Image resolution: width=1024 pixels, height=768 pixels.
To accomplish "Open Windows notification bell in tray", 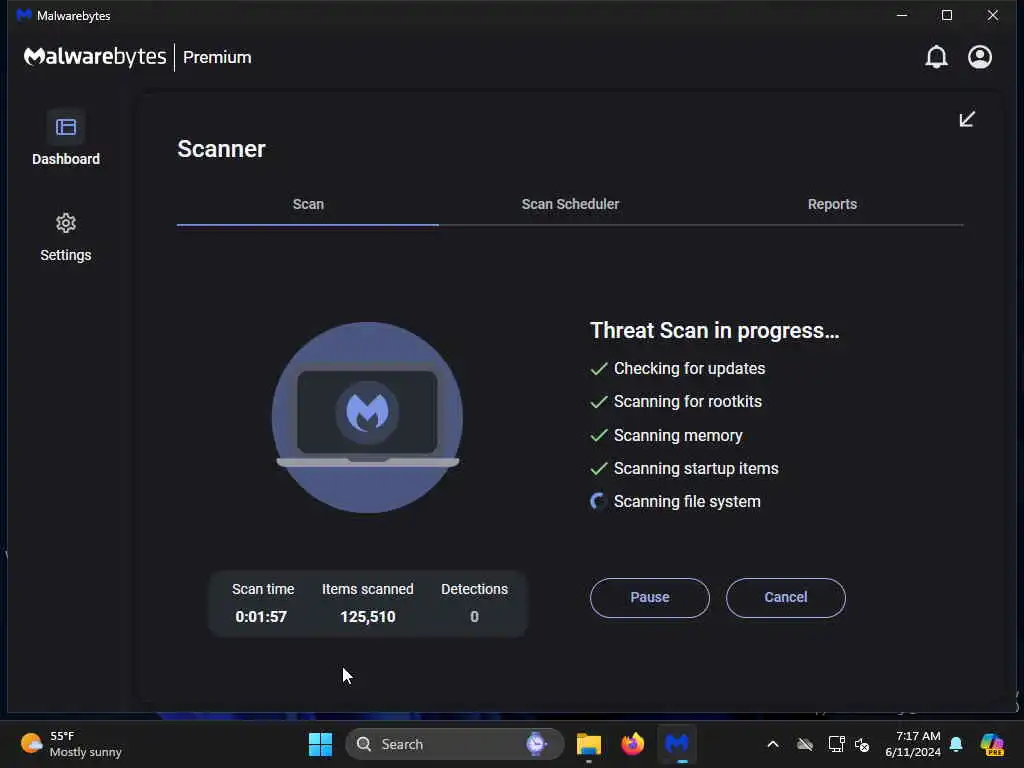I will point(956,744).
